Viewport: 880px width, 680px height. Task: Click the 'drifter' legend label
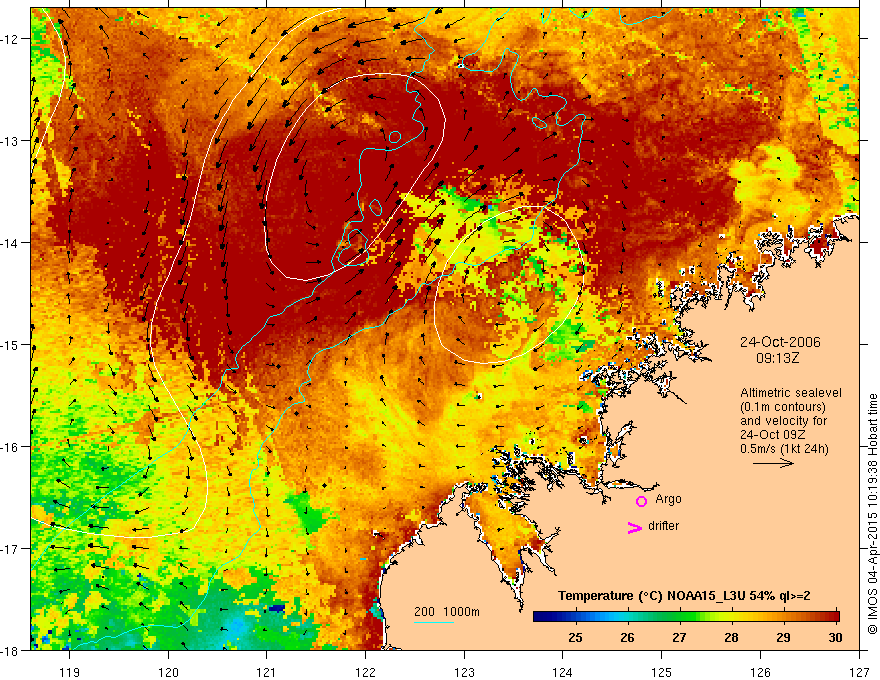point(663,526)
